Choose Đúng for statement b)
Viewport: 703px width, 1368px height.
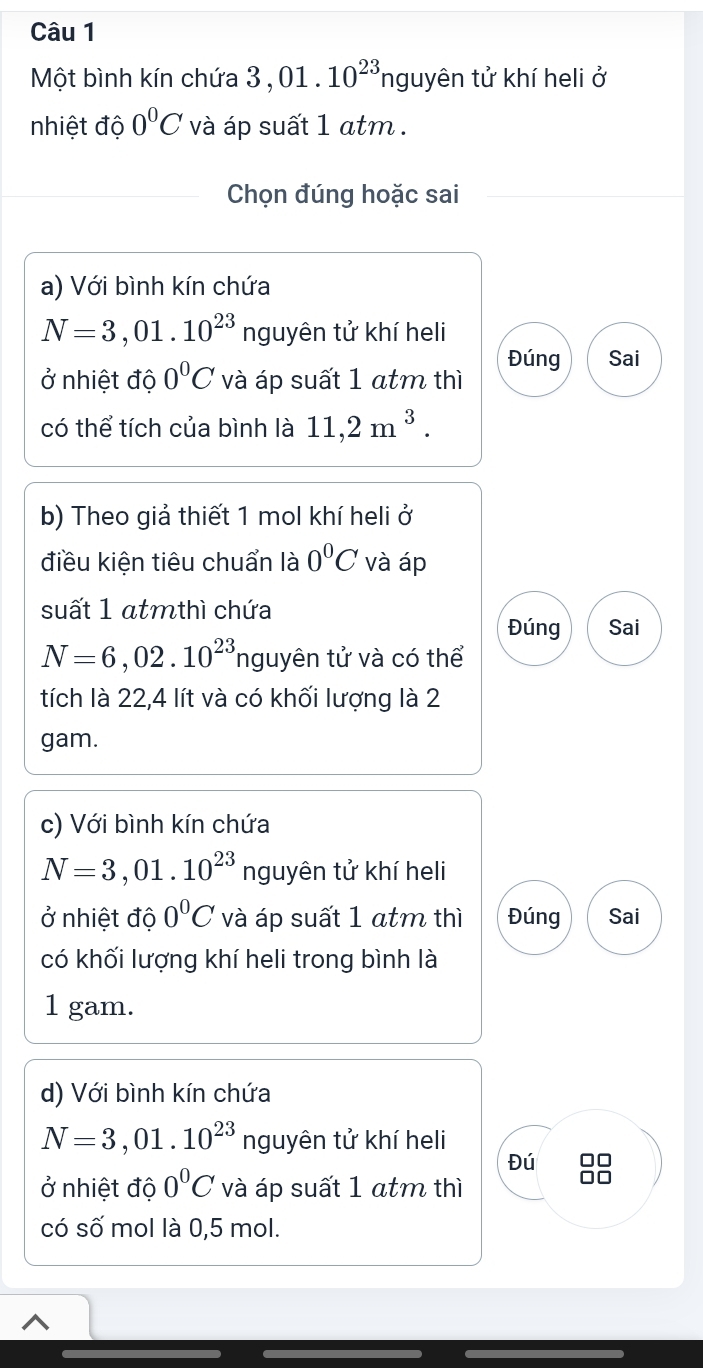click(533, 628)
